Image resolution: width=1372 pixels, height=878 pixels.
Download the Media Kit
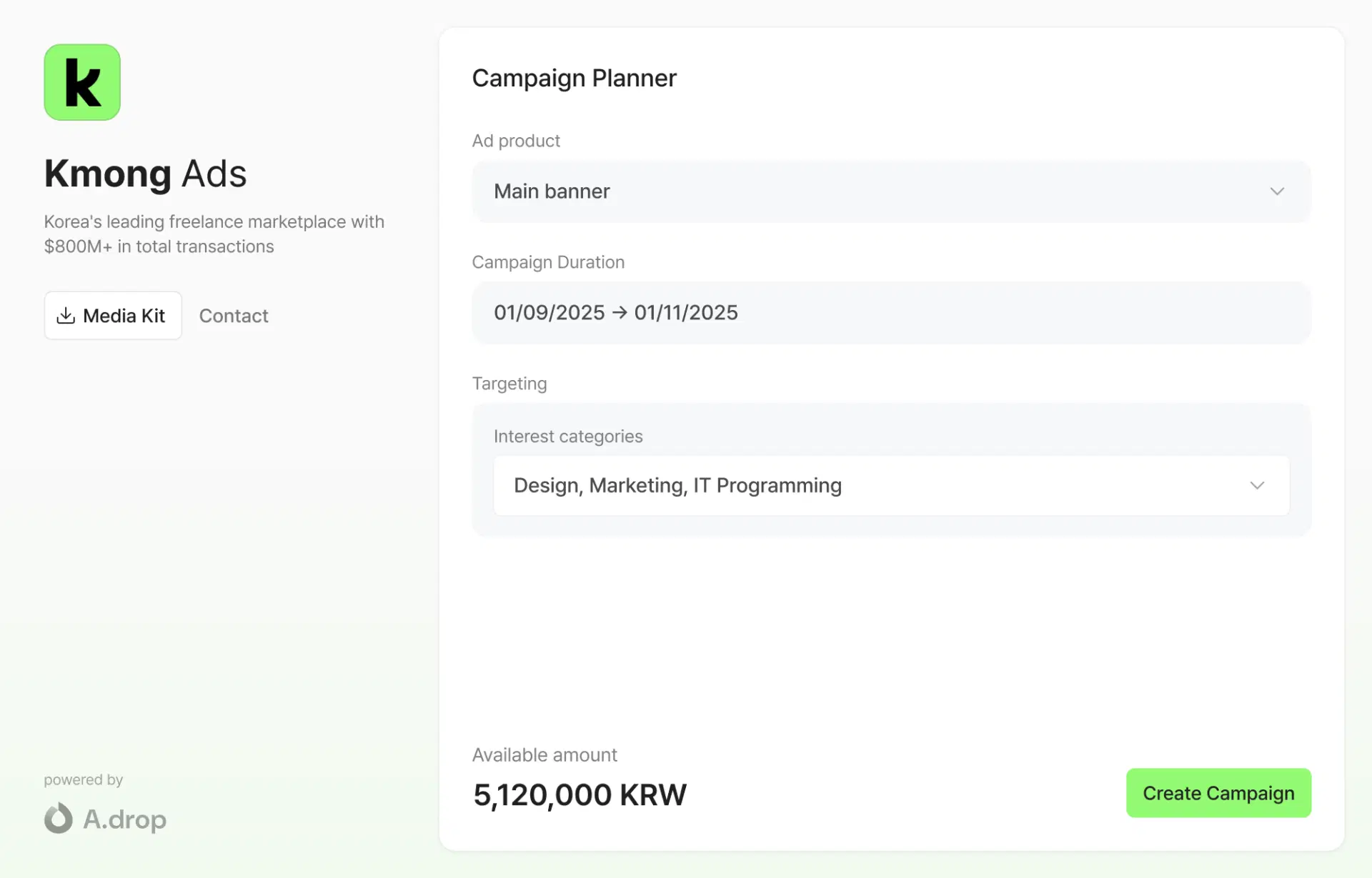click(113, 315)
